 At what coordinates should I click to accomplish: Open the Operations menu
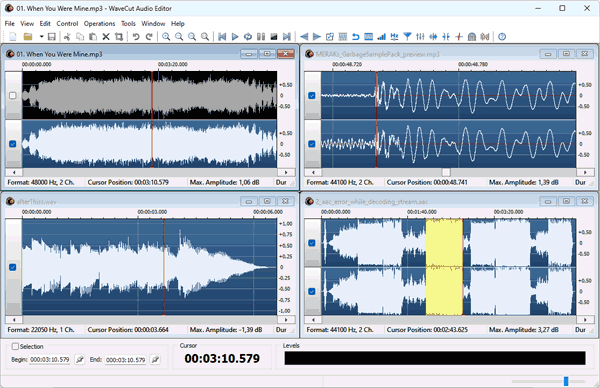pyautogui.click(x=99, y=23)
